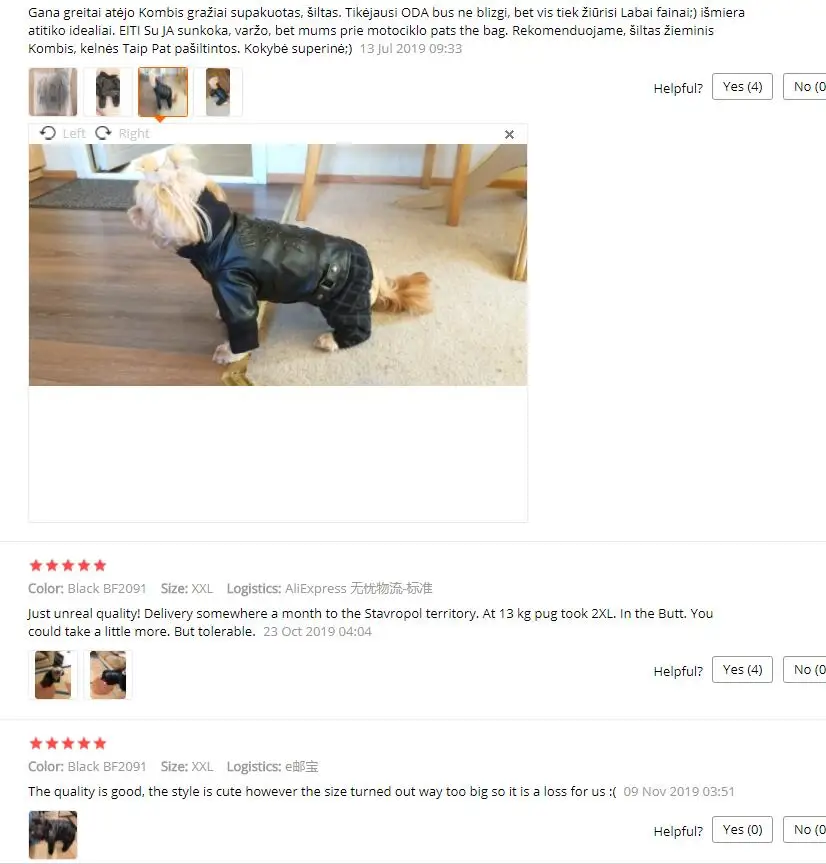Click the Left rotate label
The height and width of the screenshot is (864, 826).
tap(74, 133)
